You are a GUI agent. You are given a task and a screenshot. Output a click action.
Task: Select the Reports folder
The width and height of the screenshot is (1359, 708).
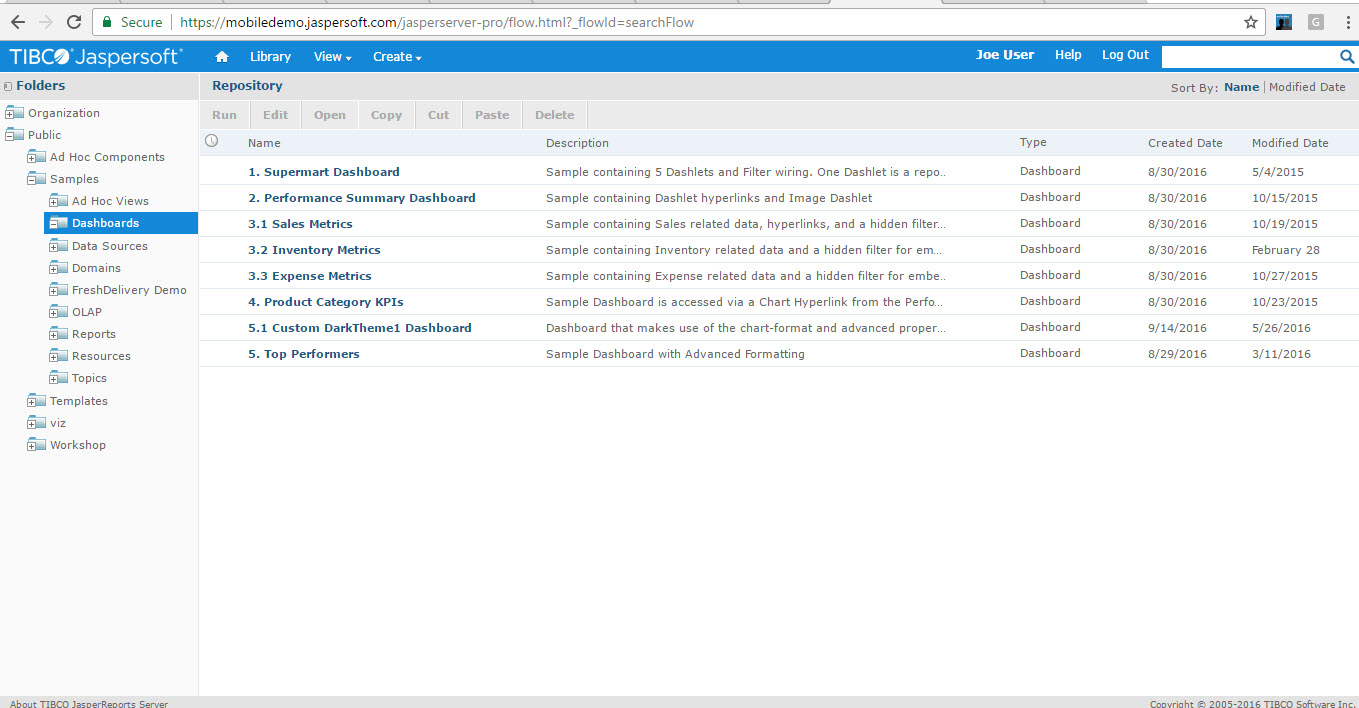[94, 334]
